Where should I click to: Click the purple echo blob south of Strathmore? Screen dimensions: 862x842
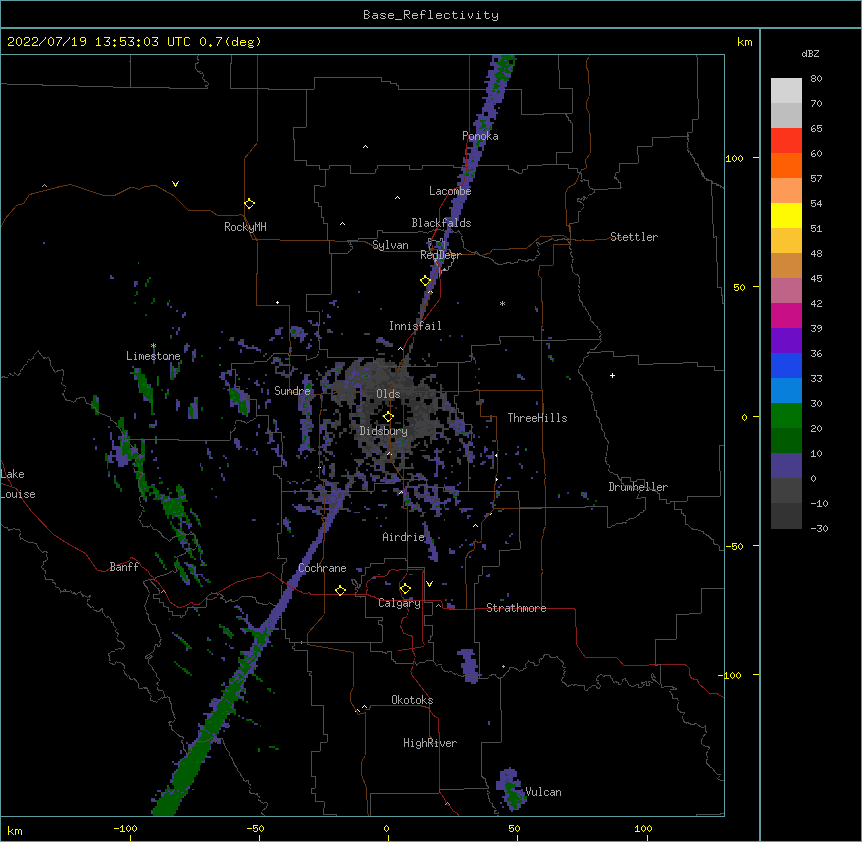point(468,666)
